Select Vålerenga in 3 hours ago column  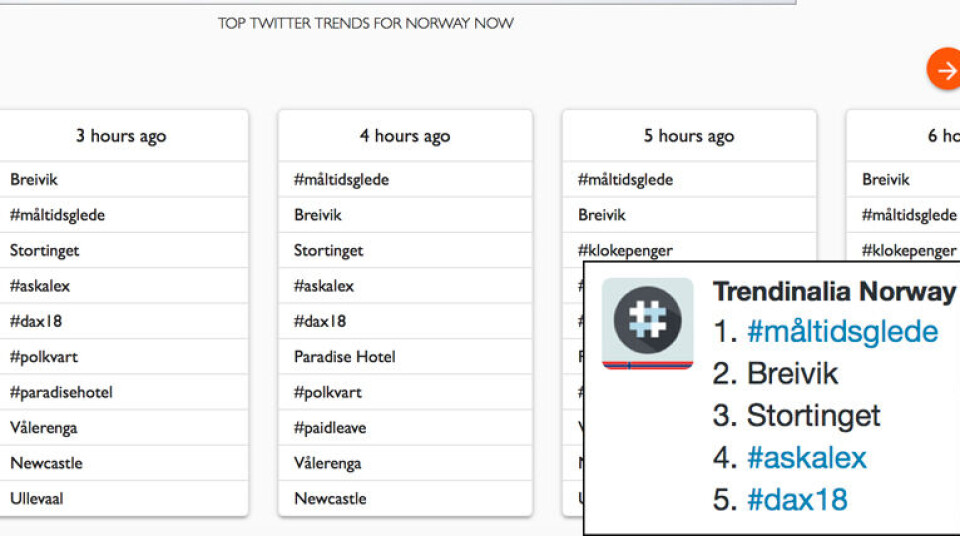pyautogui.click(x=44, y=428)
